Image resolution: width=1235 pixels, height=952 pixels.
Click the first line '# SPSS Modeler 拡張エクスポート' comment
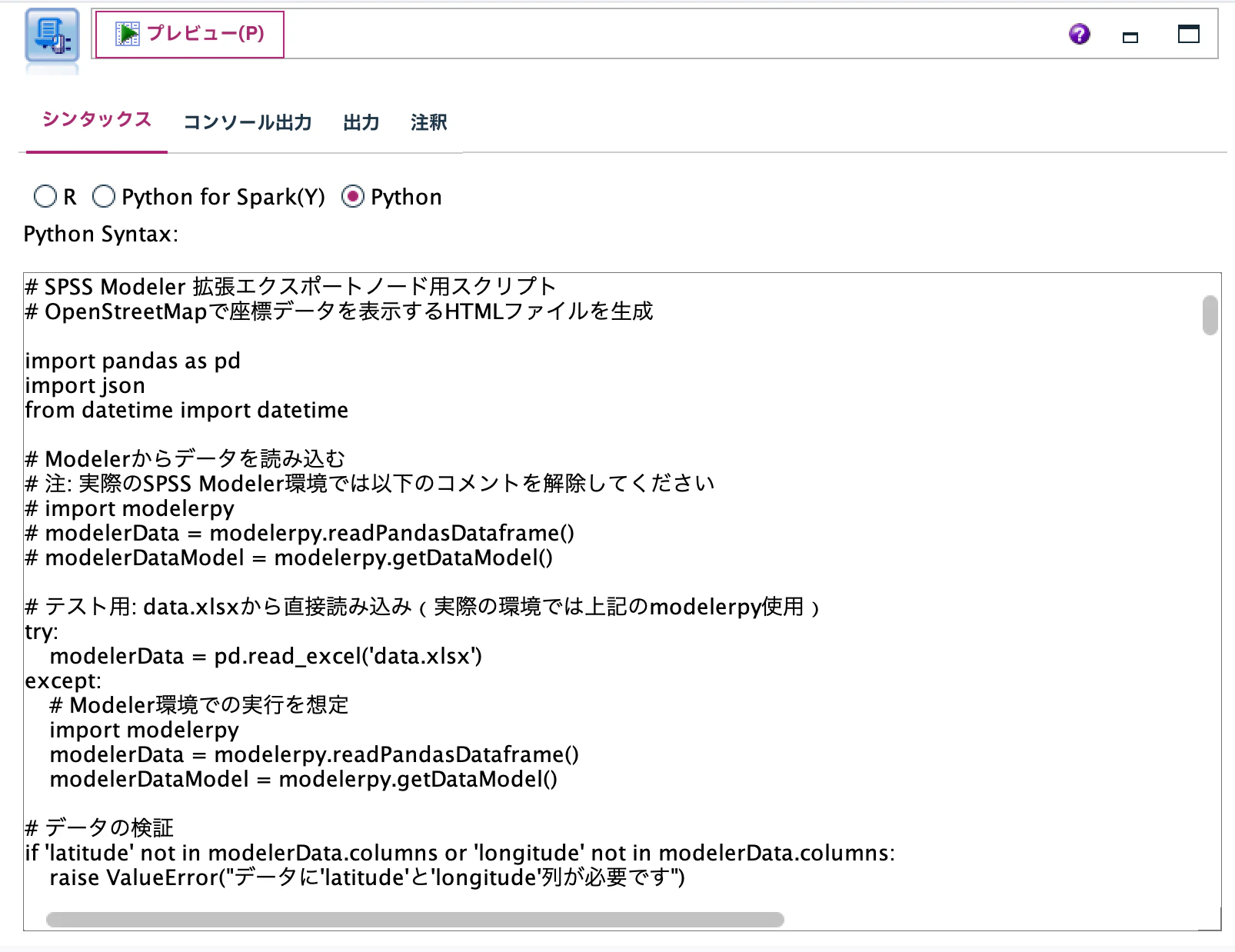[x=291, y=287]
